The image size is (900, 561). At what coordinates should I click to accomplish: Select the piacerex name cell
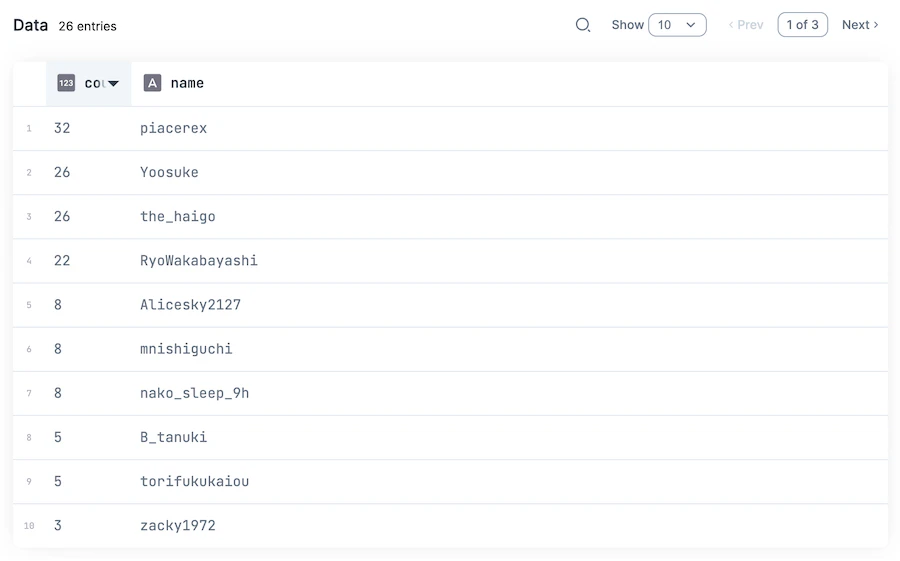pos(173,128)
